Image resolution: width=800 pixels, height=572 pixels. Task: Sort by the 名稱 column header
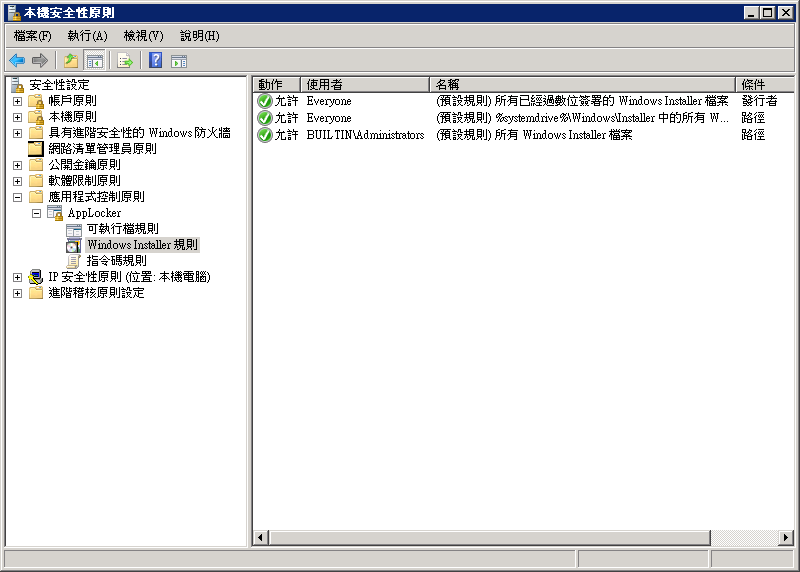tap(582, 84)
